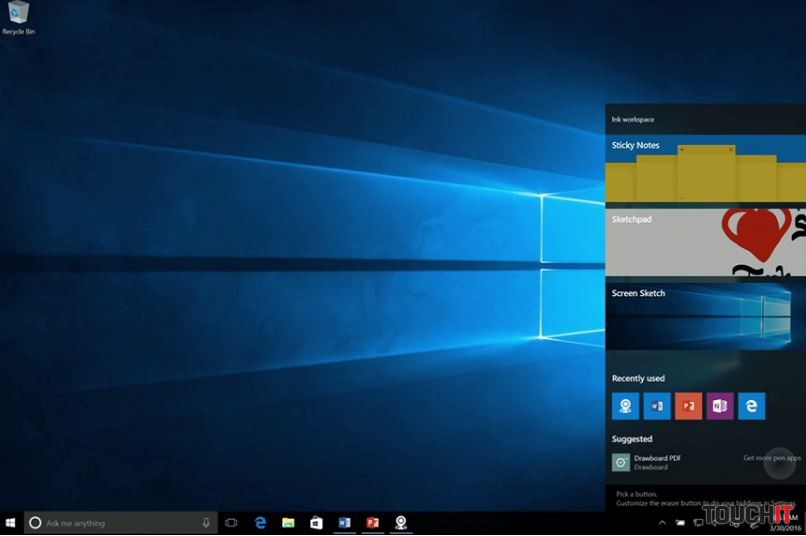
Task: Open the Screen Sketch tile
Action: [x=705, y=316]
